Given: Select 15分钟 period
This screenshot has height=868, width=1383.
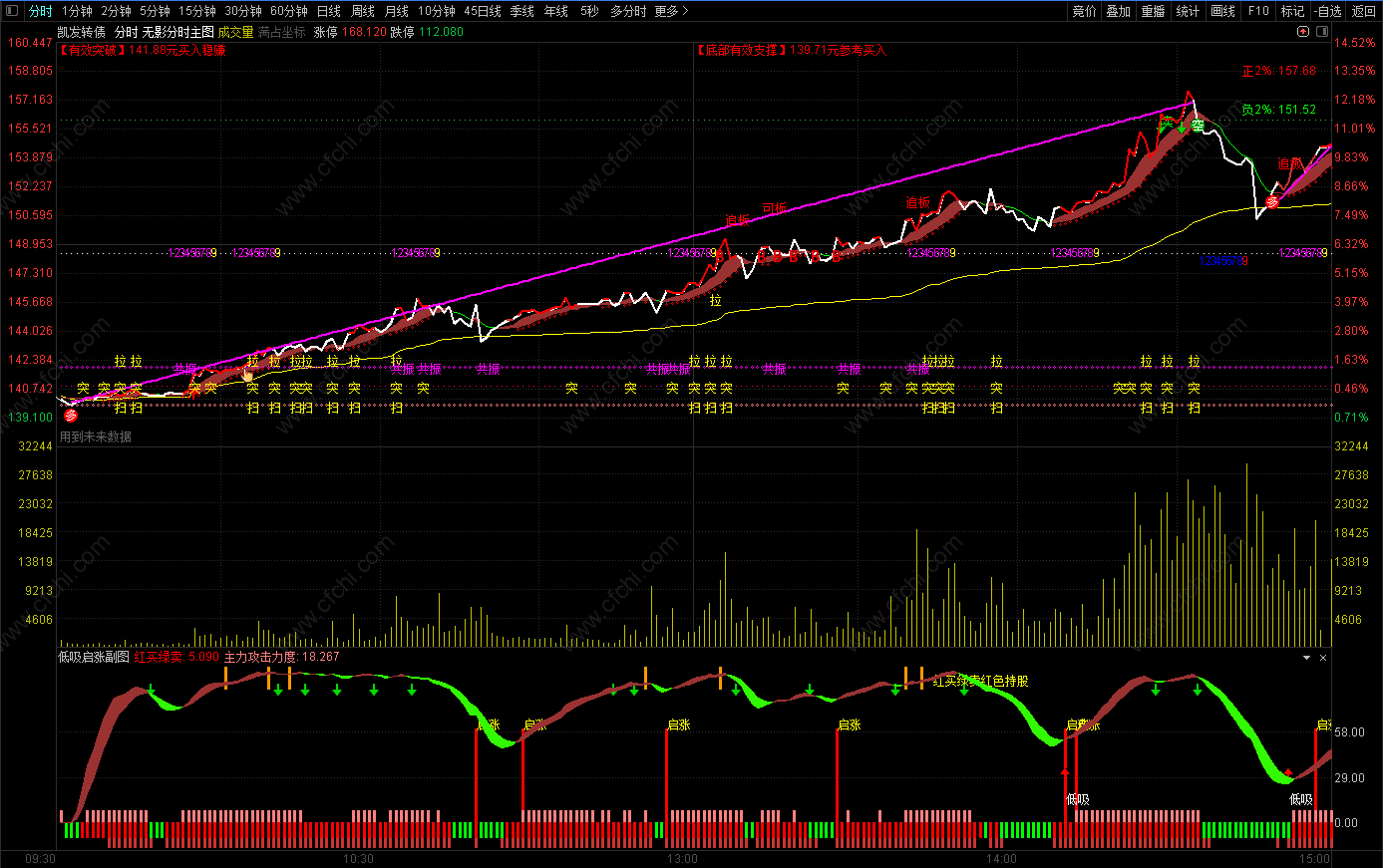Looking at the screenshot, I should [x=197, y=11].
